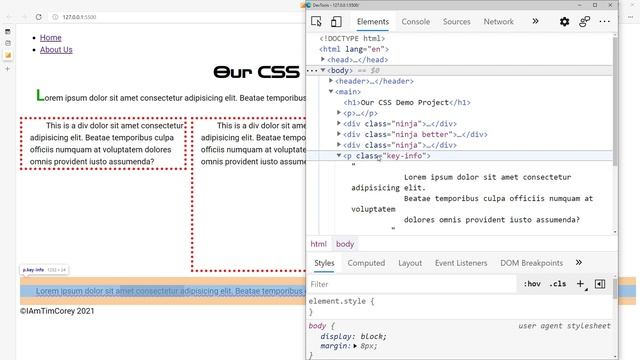Select the html breadcrumb
This screenshot has height=360, width=640.
318,244
